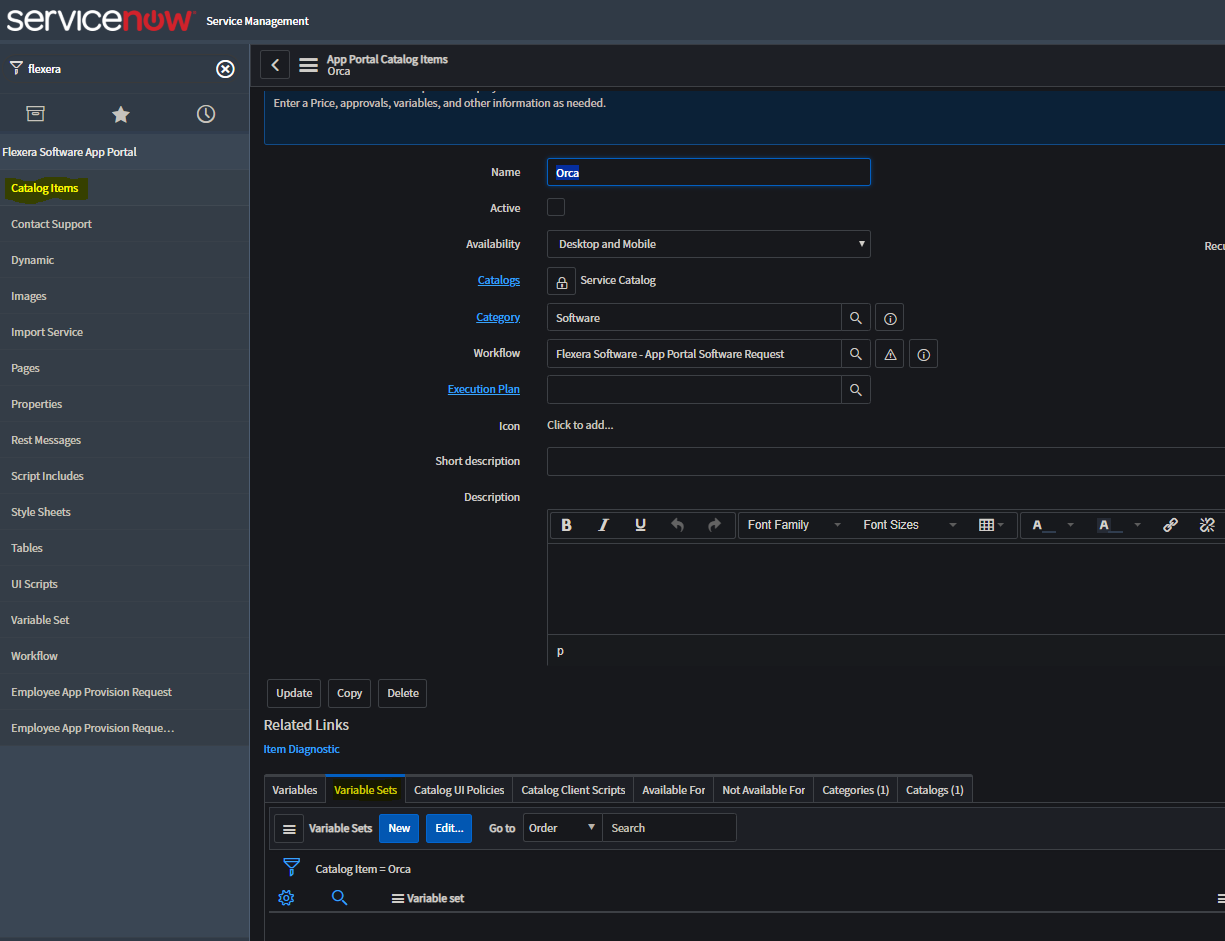Redo in the description editor
Screen dimensions: 1225x941
[714, 525]
